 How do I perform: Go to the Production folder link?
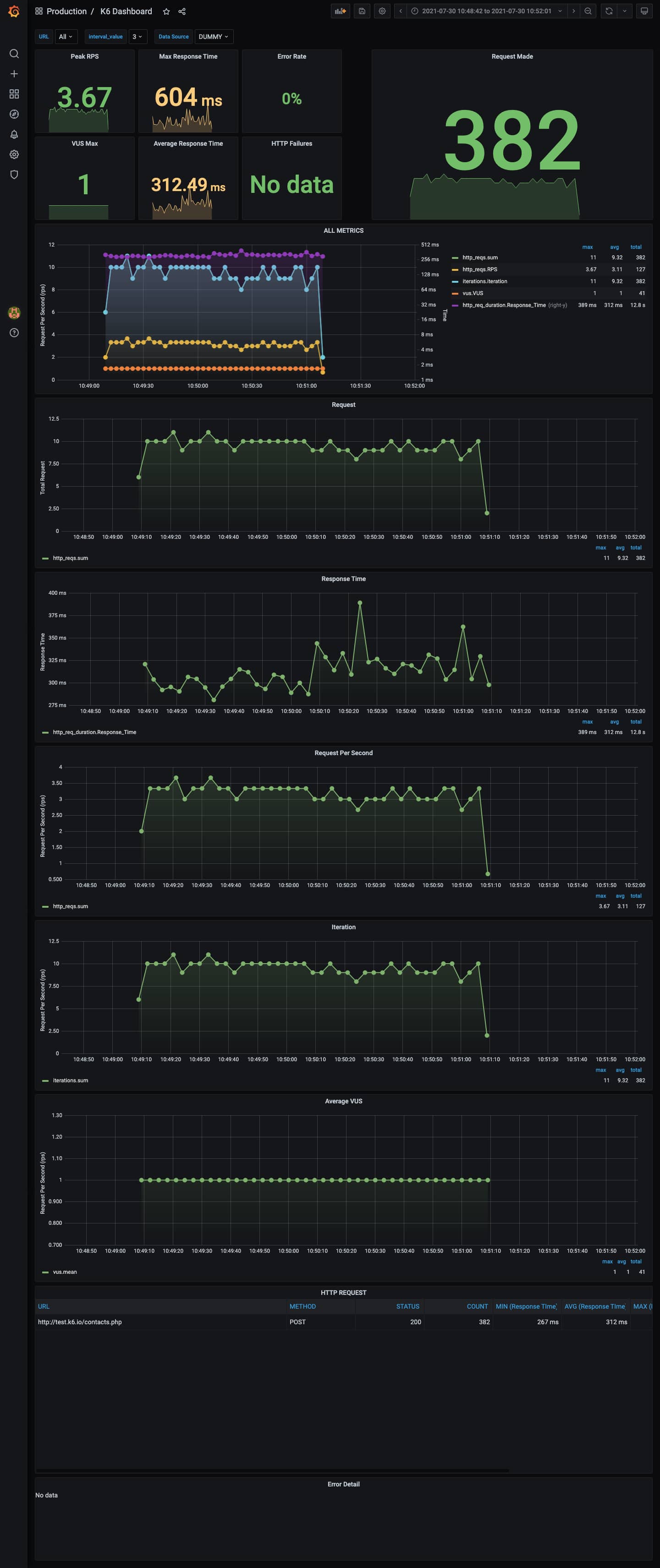tap(66, 11)
